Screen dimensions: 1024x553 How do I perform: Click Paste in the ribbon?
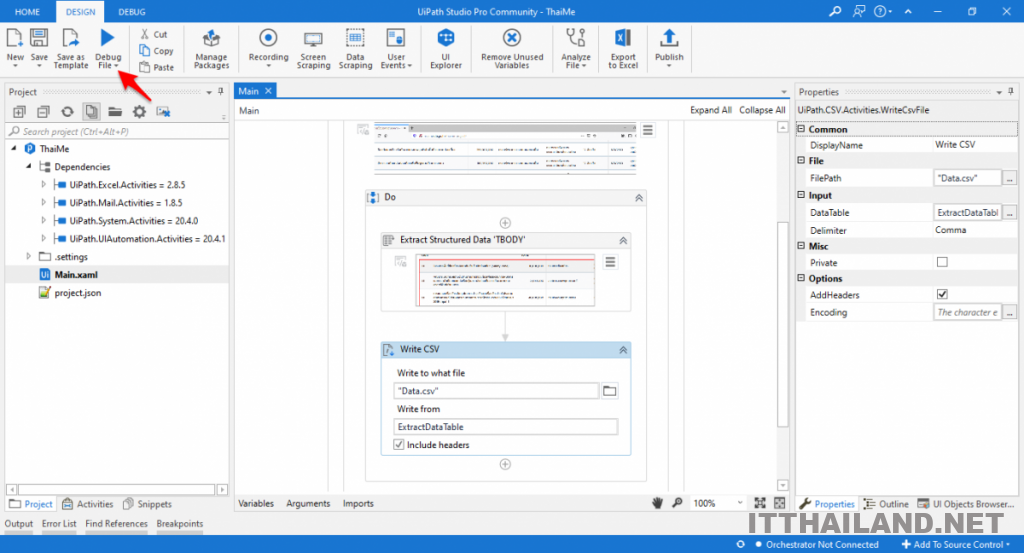coord(157,67)
